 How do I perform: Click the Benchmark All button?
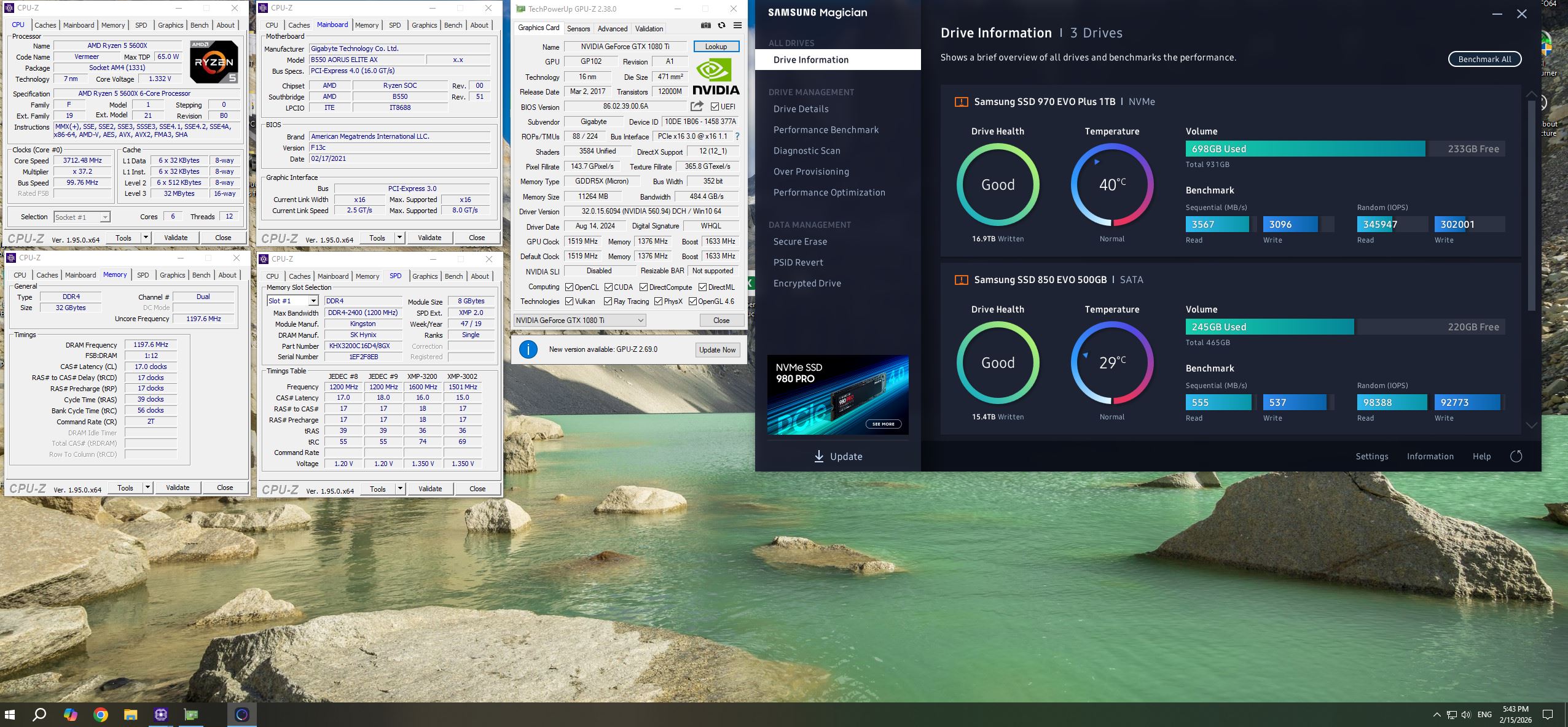pyautogui.click(x=1484, y=59)
